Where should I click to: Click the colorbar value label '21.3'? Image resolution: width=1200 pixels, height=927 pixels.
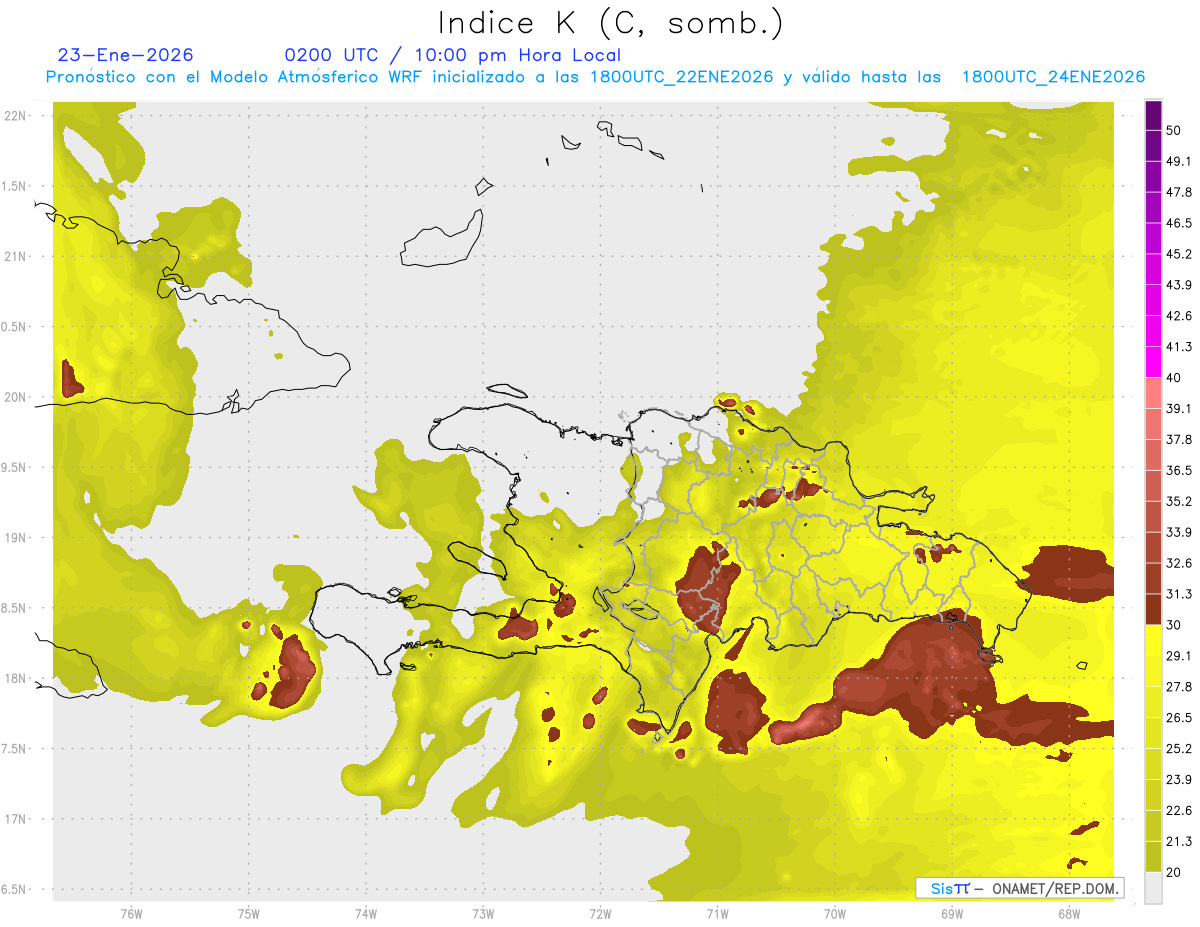[x=1179, y=841]
